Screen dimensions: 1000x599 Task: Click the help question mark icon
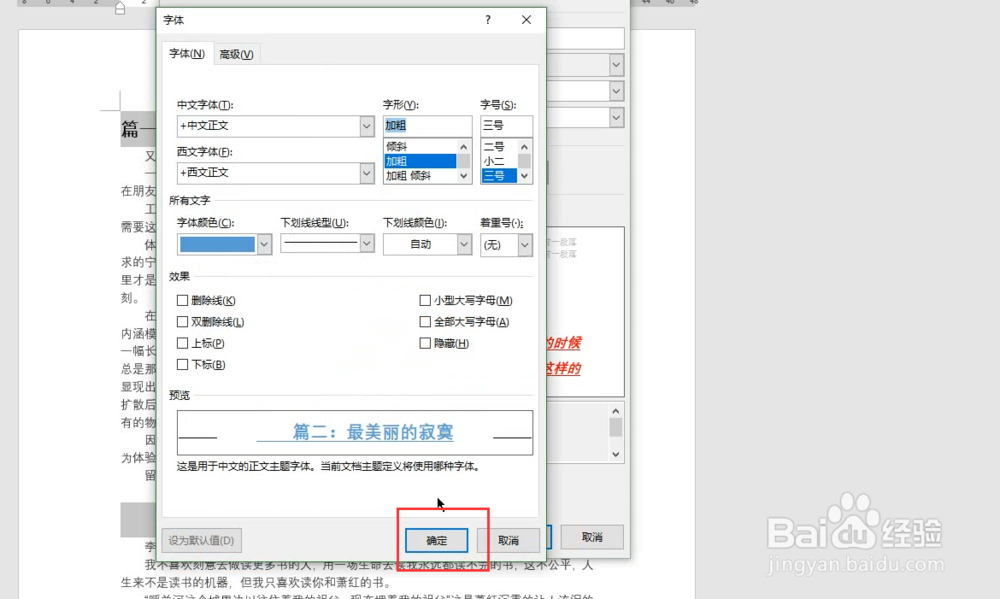488,20
